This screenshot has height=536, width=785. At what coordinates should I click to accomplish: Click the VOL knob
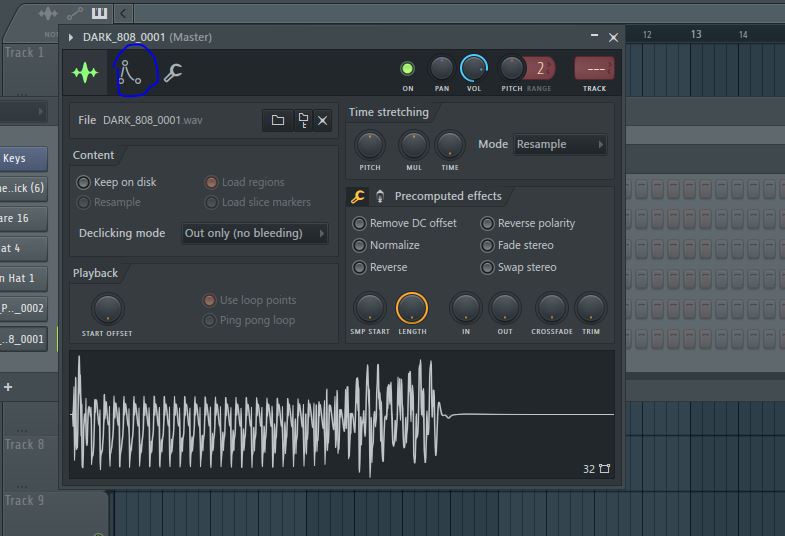472,69
